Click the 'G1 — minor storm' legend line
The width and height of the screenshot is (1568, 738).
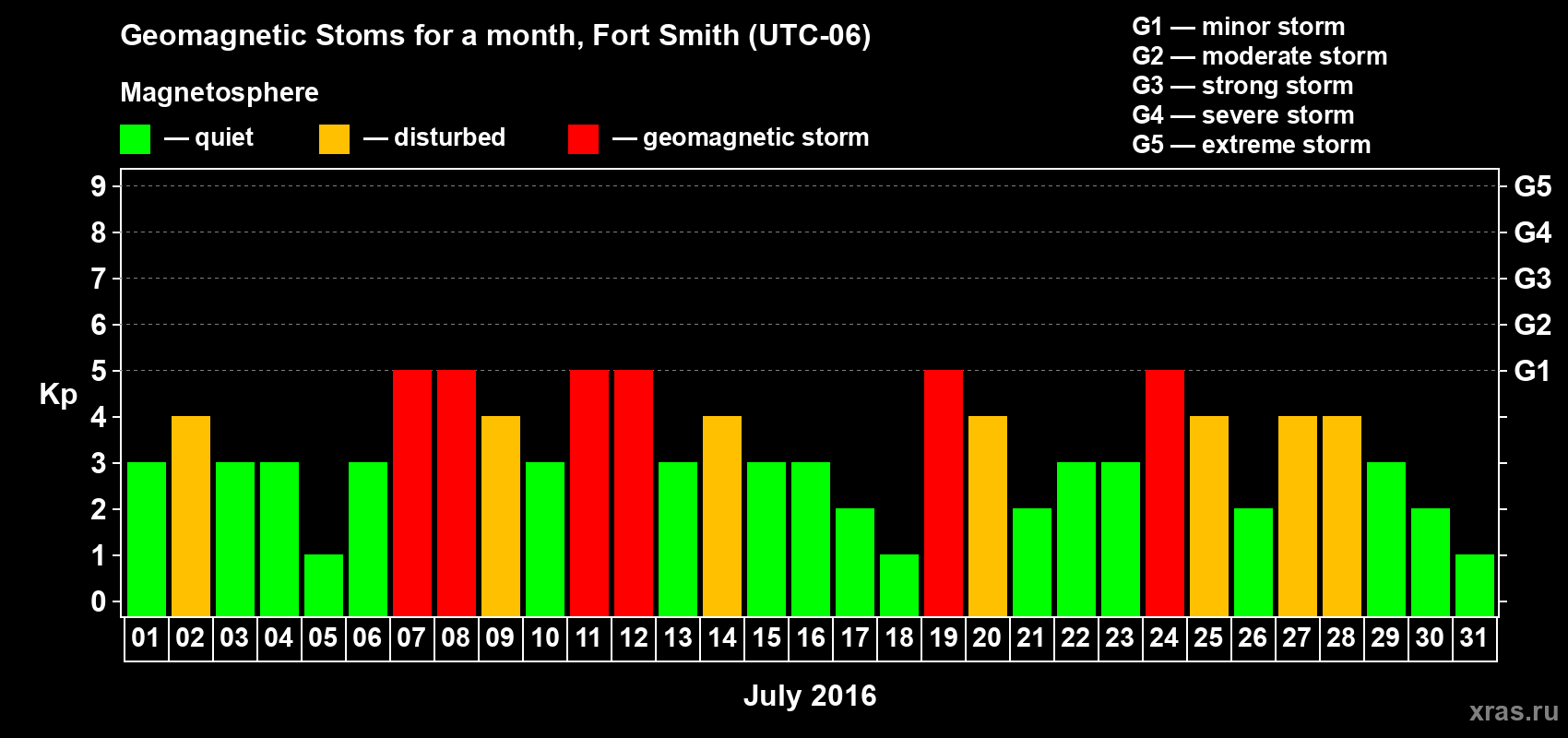coord(1239,27)
